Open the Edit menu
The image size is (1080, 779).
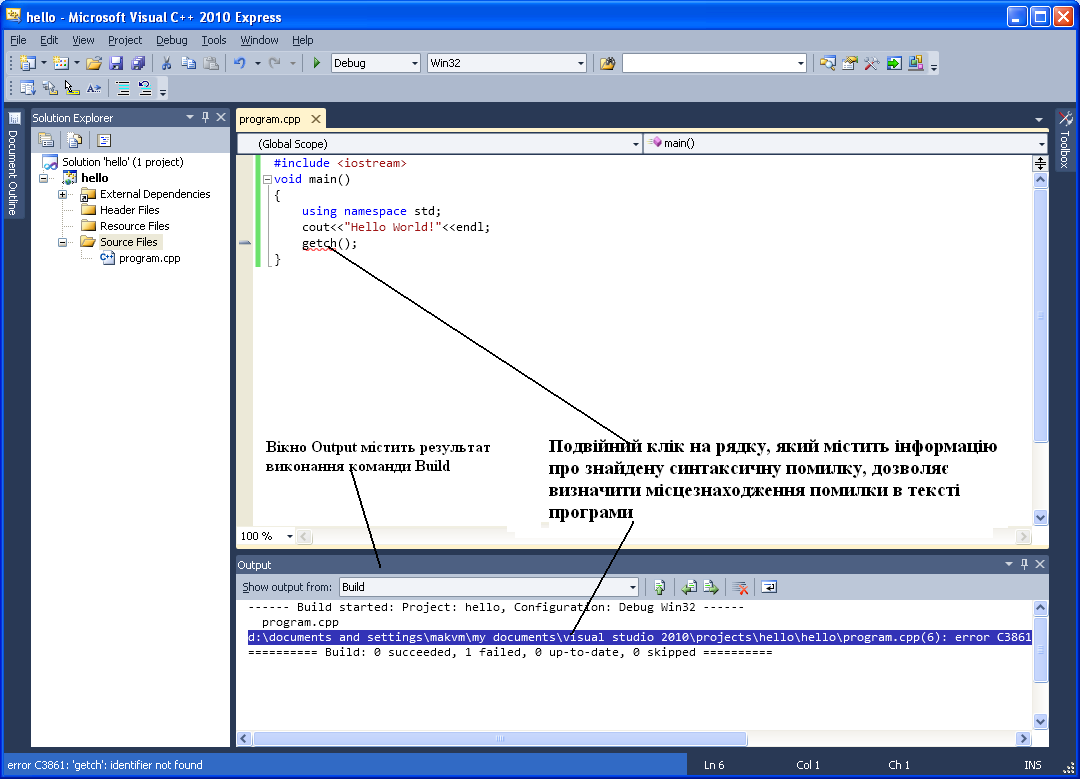(x=49, y=40)
